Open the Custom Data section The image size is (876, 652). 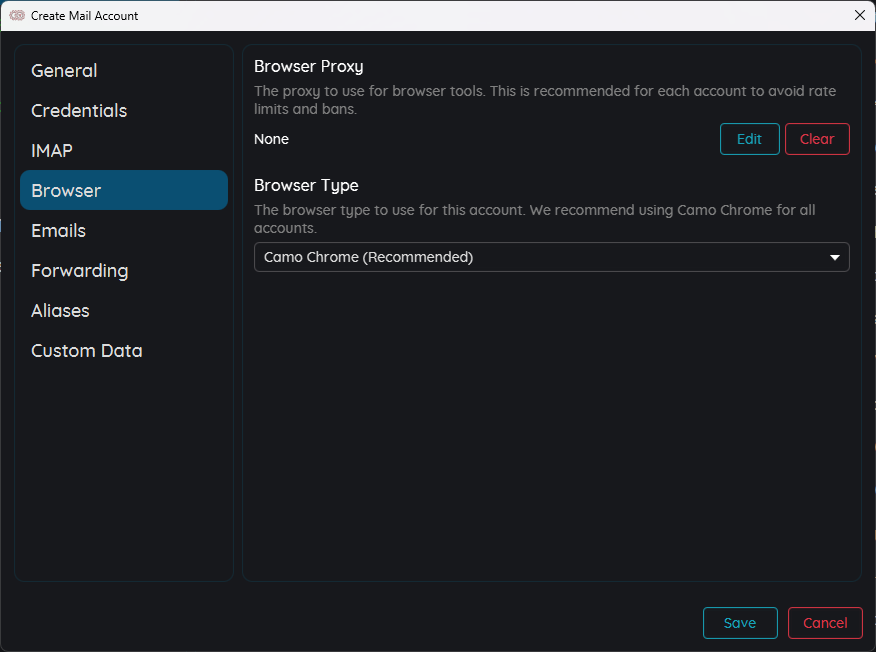(x=123, y=351)
